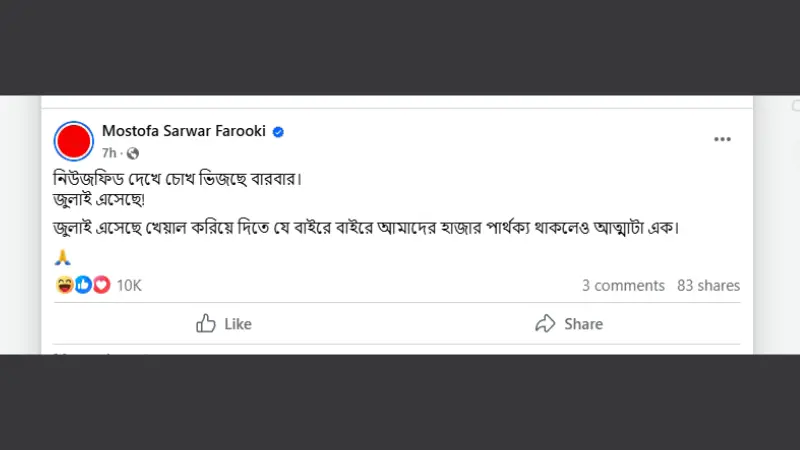Click the red heart Love reaction icon
The image size is (800, 450).
tap(102, 285)
